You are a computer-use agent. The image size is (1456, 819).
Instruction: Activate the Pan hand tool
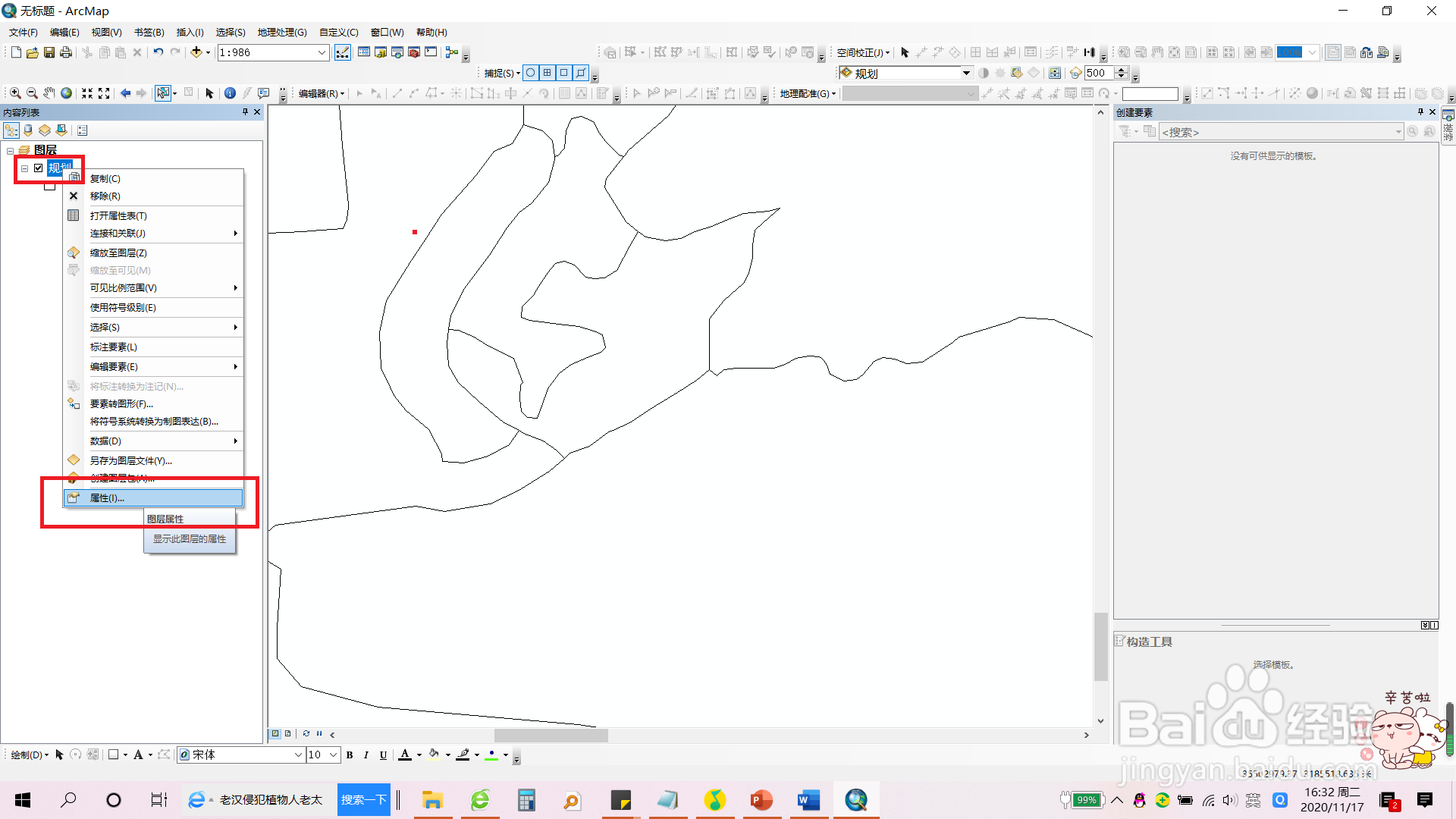[x=49, y=93]
